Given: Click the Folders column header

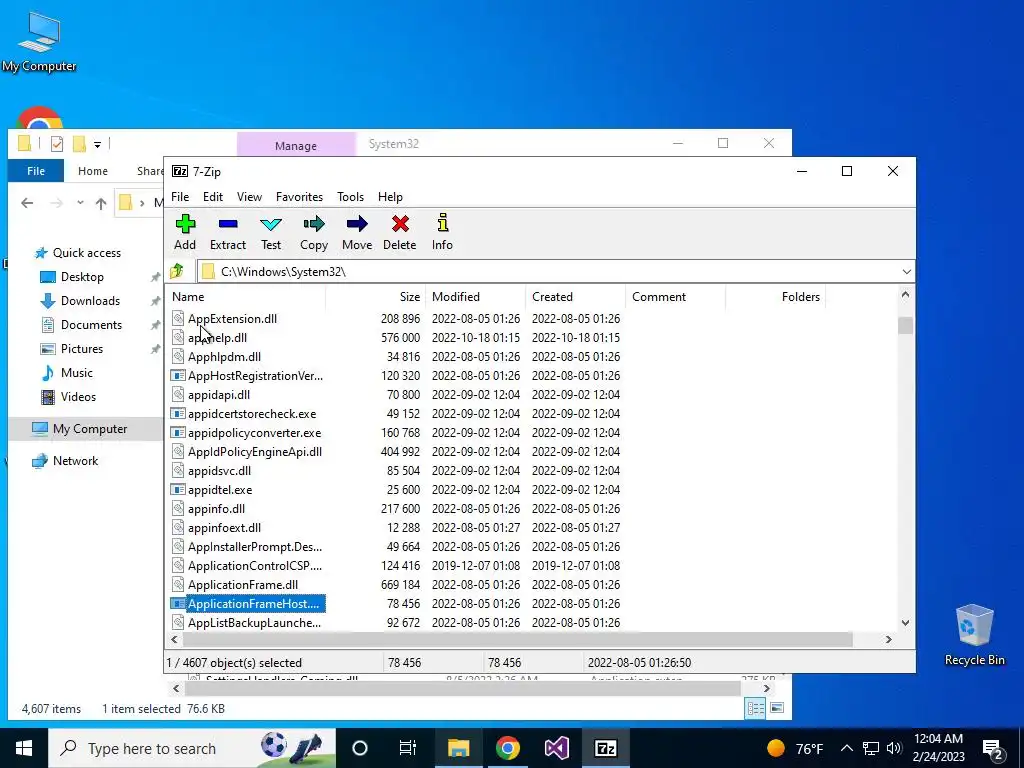Looking at the screenshot, I should pyautogui.click(x=775, y=296).
